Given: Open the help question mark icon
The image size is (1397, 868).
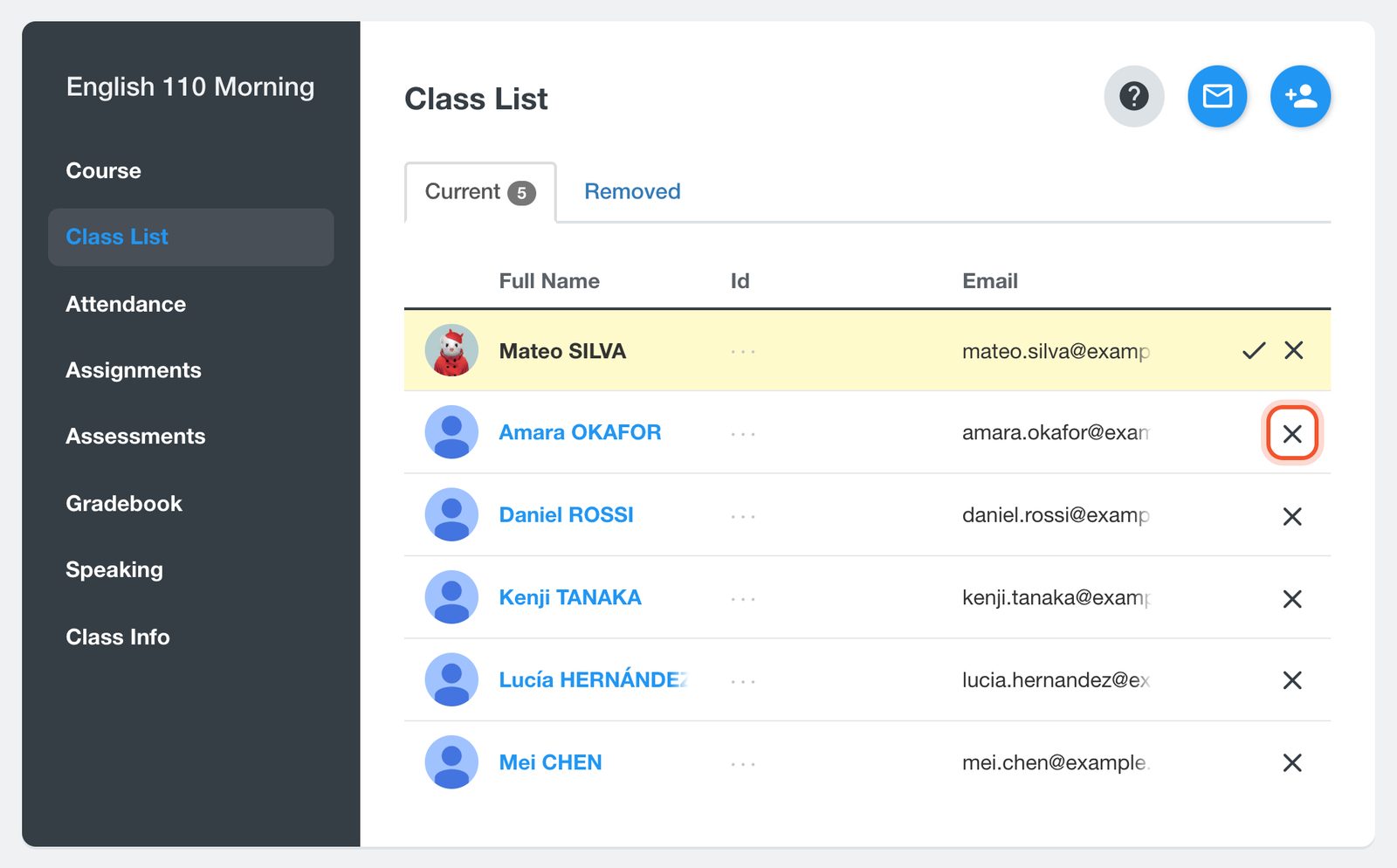Looking at the screenshot, I should (1133, 96).
